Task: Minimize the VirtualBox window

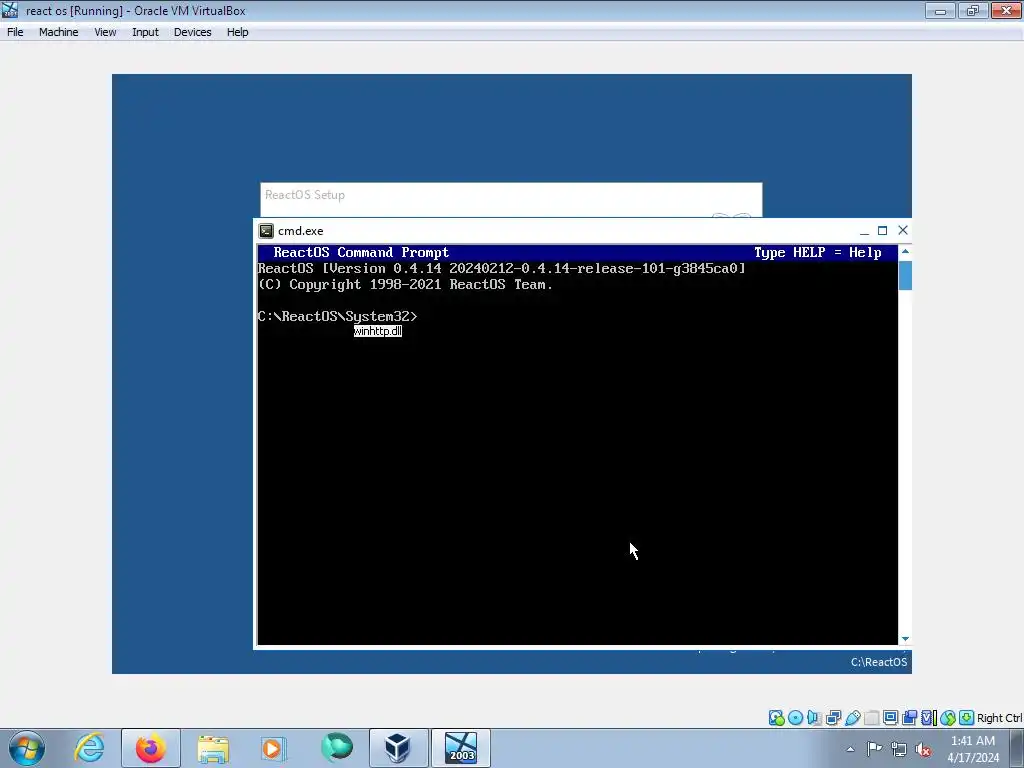Action: tap(940, 10)
